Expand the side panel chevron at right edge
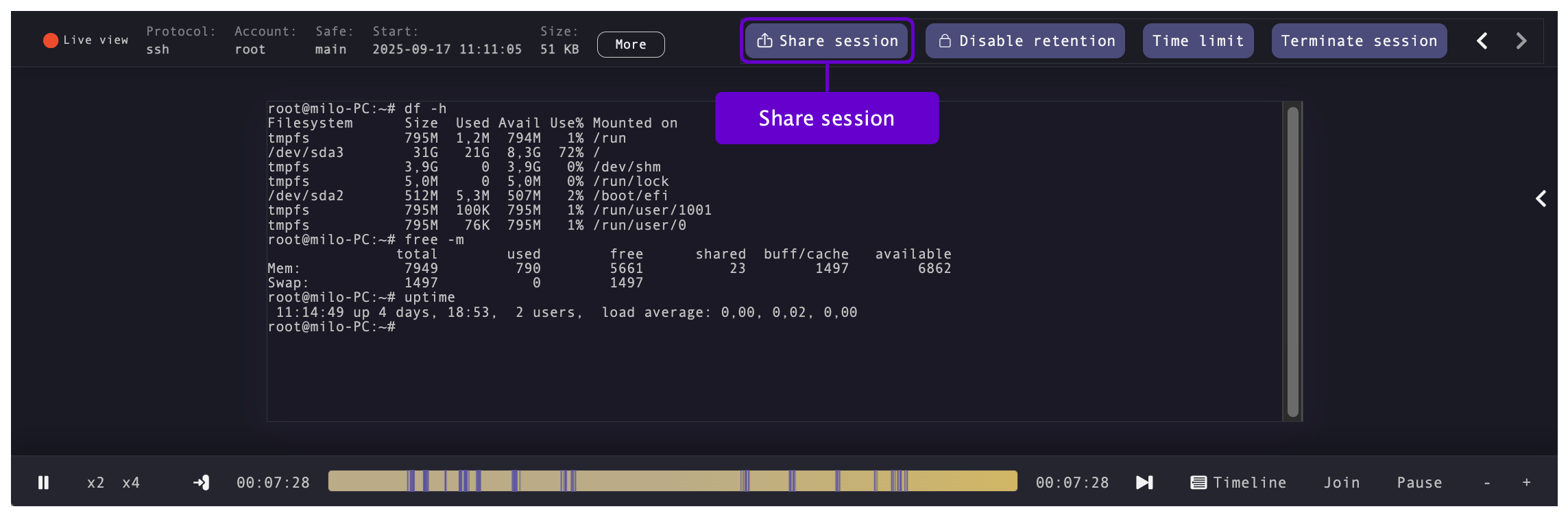The width and height of the screenshot is (1568, 522). (1541, 199)
